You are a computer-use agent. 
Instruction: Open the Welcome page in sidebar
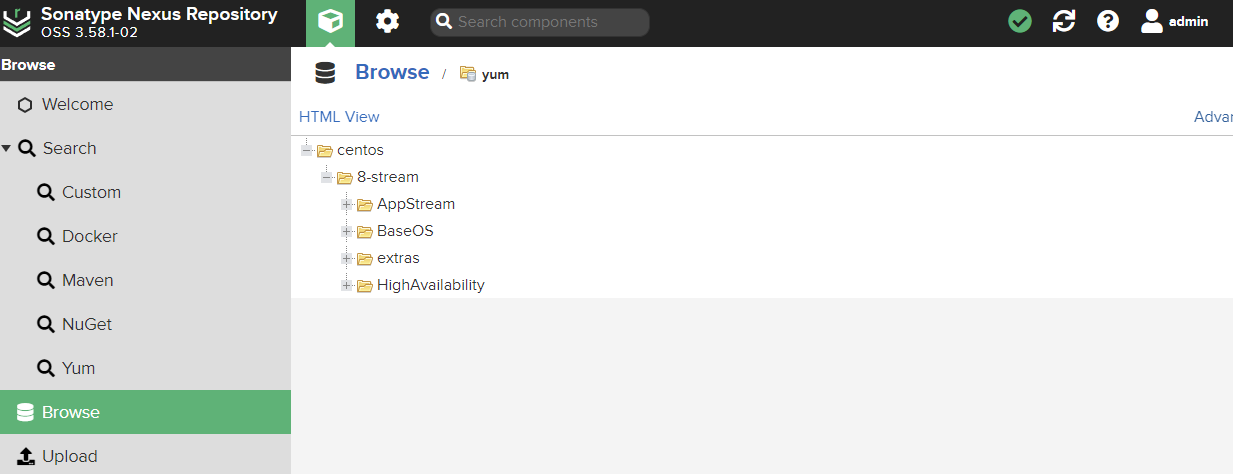tap(77, 104)
